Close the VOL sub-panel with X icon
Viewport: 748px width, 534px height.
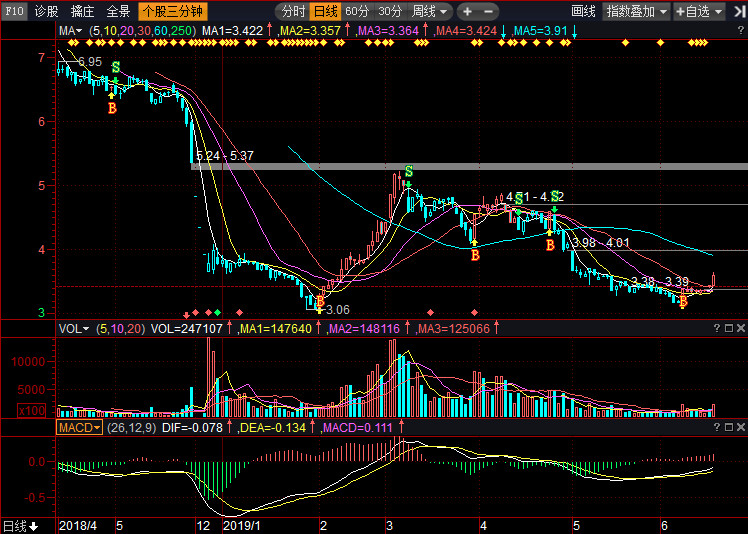pos(740,328)
